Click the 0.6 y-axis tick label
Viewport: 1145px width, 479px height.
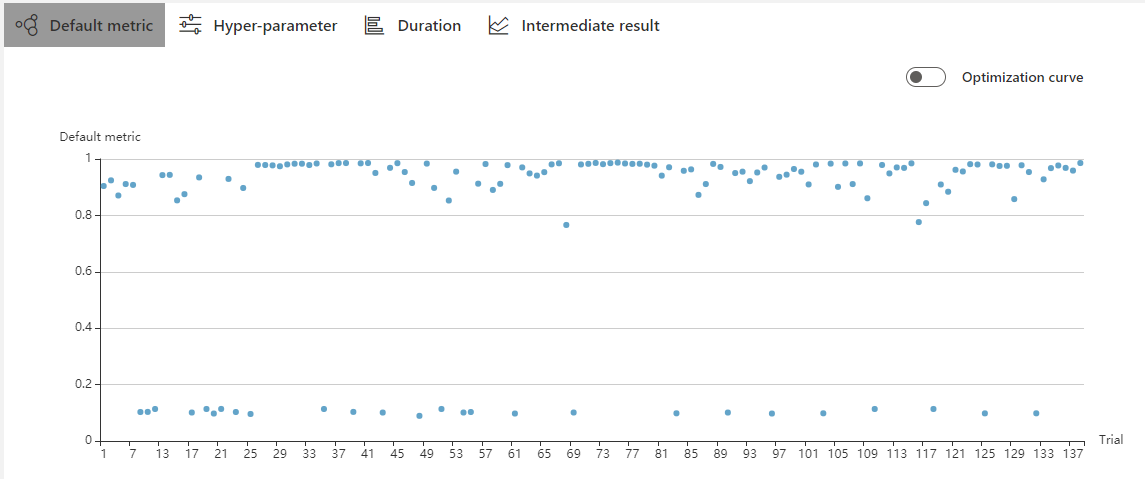83,272
